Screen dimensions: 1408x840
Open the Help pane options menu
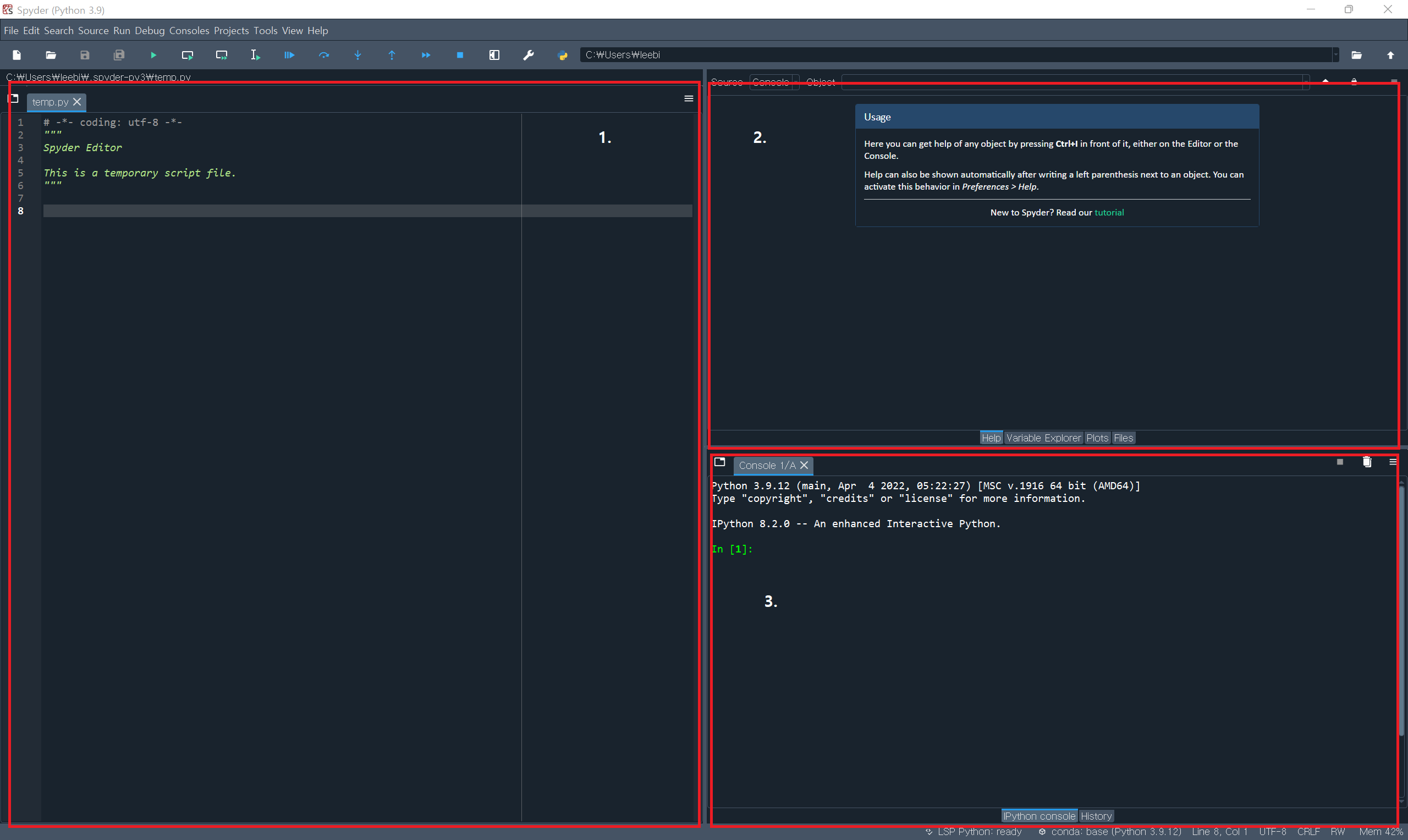(1394, 81)
